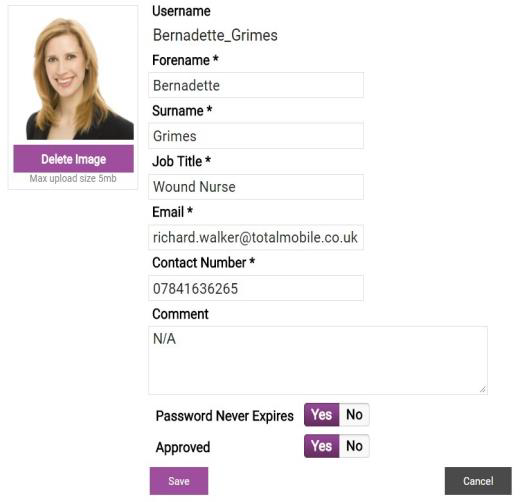
Task: Cancel editing the user profile
Action: coord(478,481)
